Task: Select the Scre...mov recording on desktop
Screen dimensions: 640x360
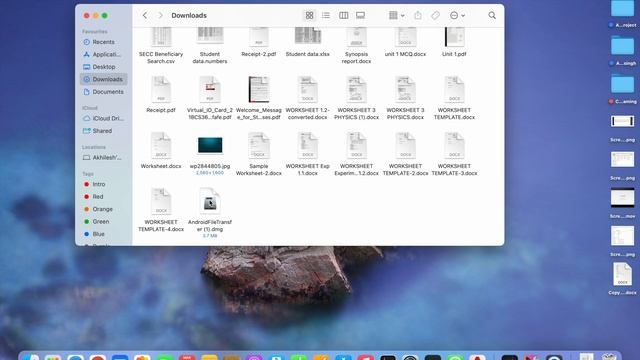Action: tap(622, 203)
